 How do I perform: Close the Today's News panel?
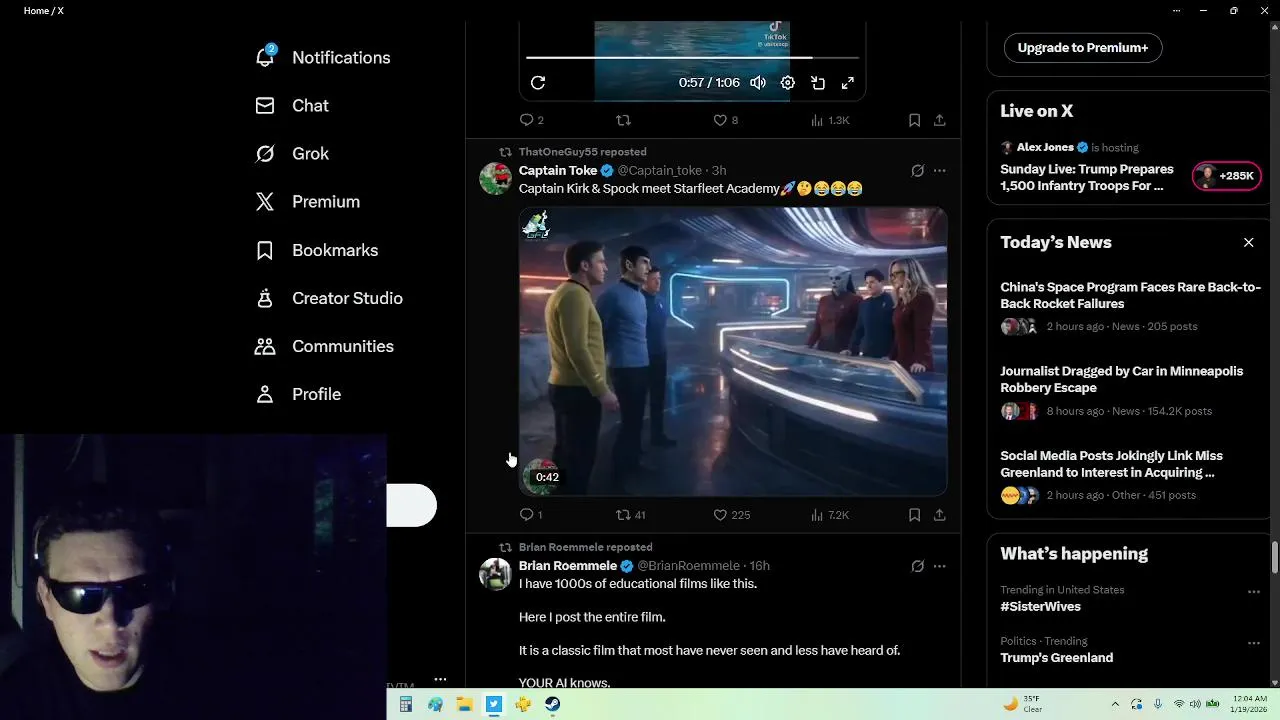1248,242
